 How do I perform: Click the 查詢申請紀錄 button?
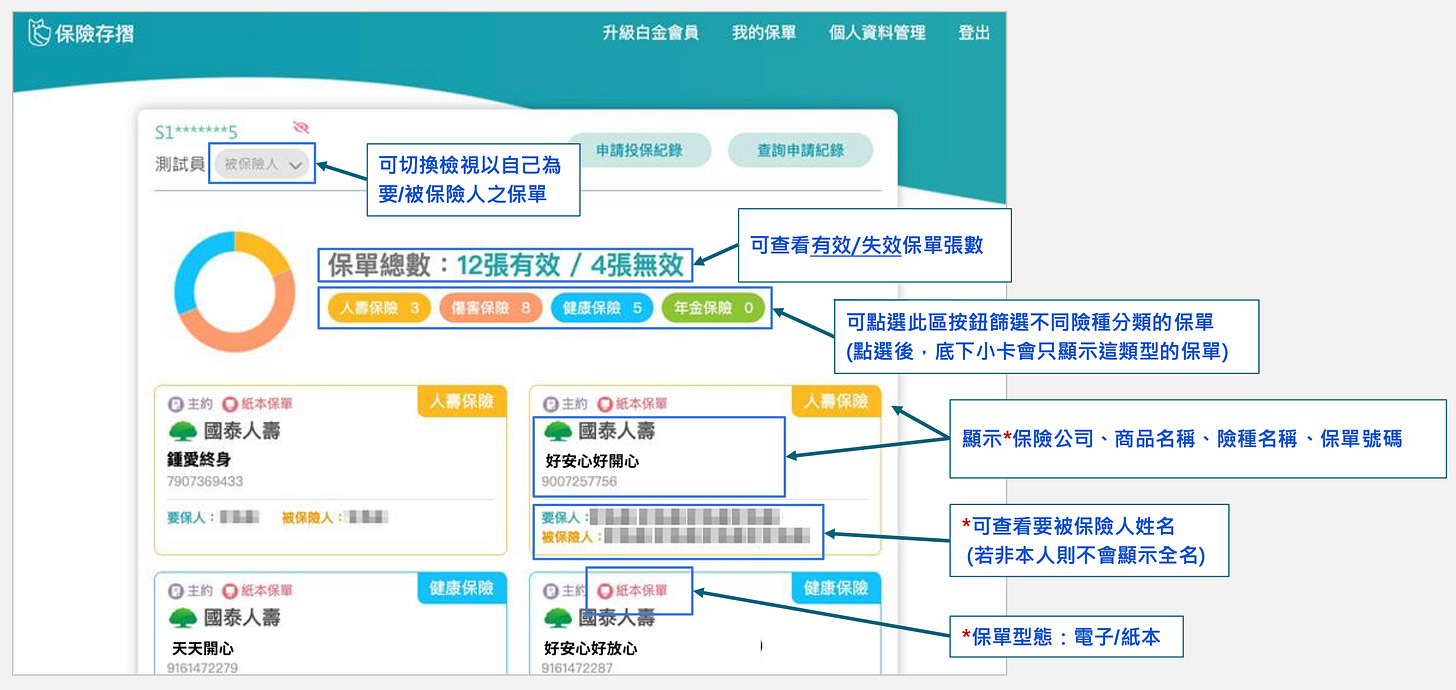pyautogui.click(x=800, y=150)
